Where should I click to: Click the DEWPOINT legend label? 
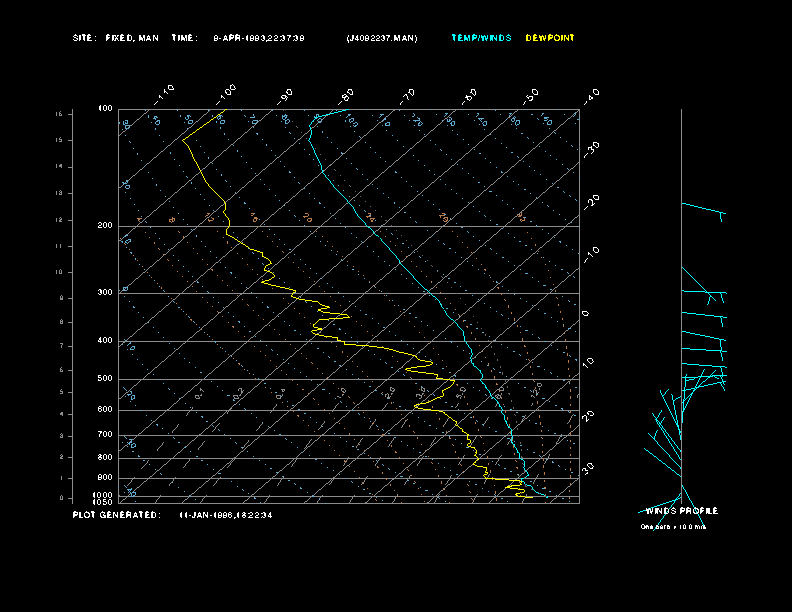coord(550,38)
